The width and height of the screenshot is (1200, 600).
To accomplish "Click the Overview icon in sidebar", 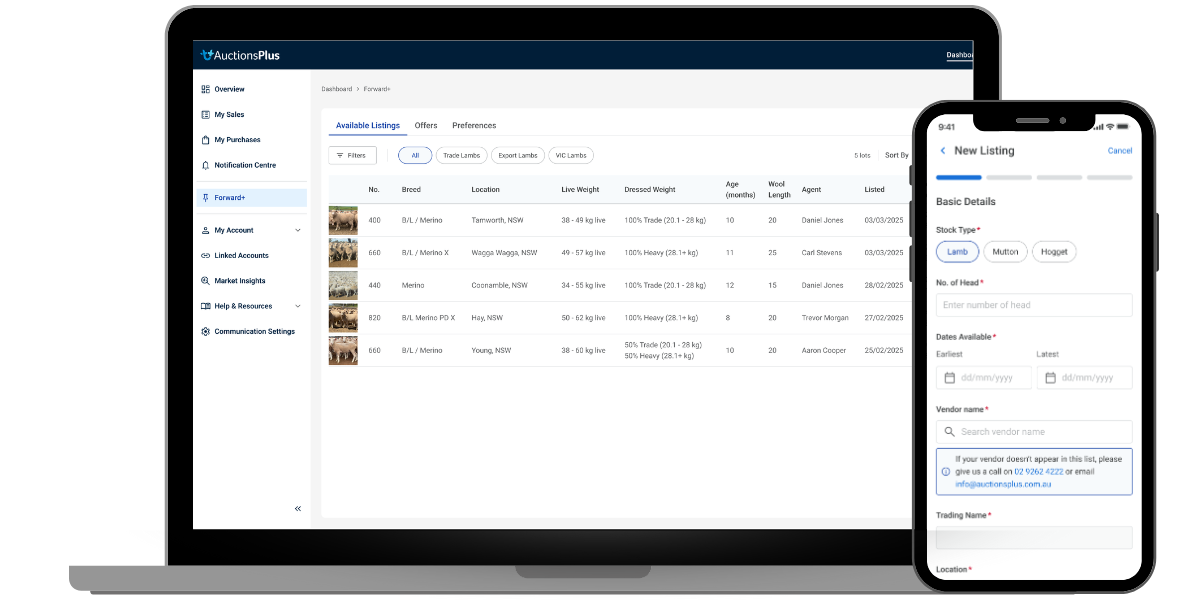I will point(205,89).
